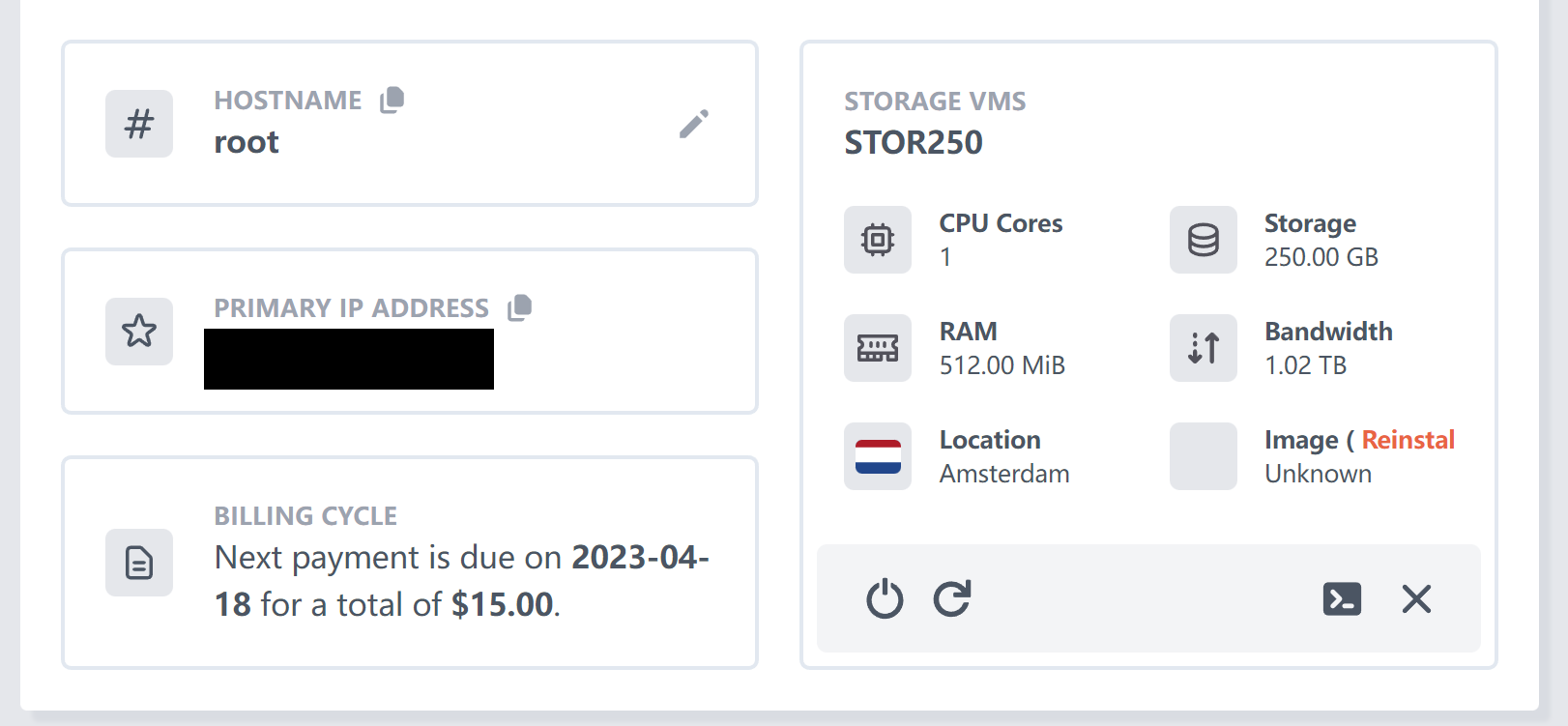Click the hash icon beside hostname
The image size is (1568, 726).
139,124
